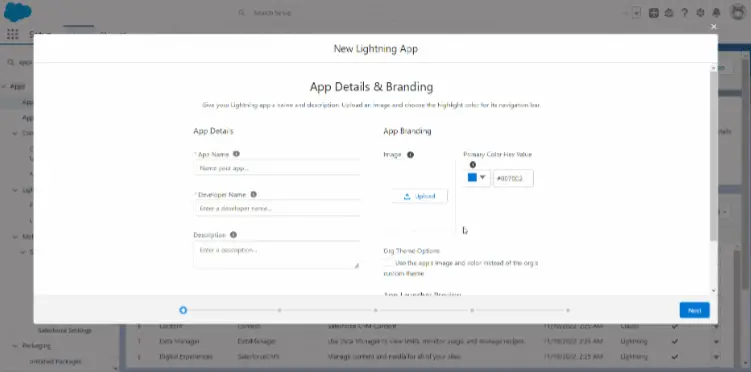
Task: Show Image info tooltip icon
Action: 410,155
